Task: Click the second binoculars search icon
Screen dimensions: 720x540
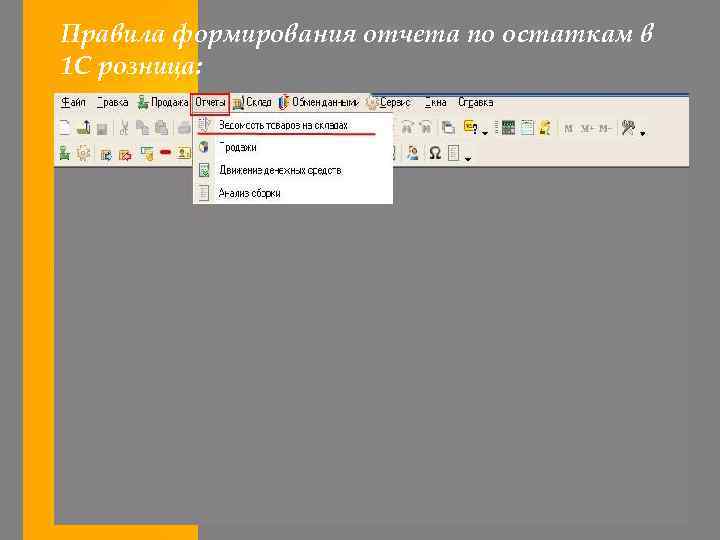Action: 426,128
